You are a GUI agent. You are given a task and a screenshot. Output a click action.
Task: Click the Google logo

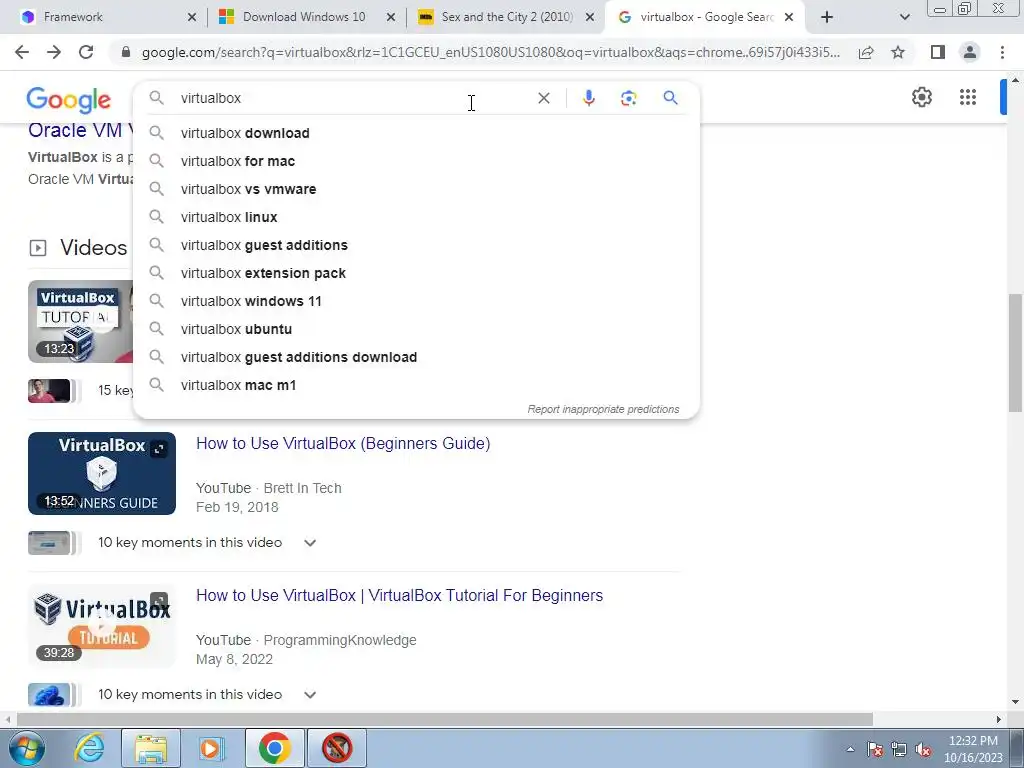69,100
